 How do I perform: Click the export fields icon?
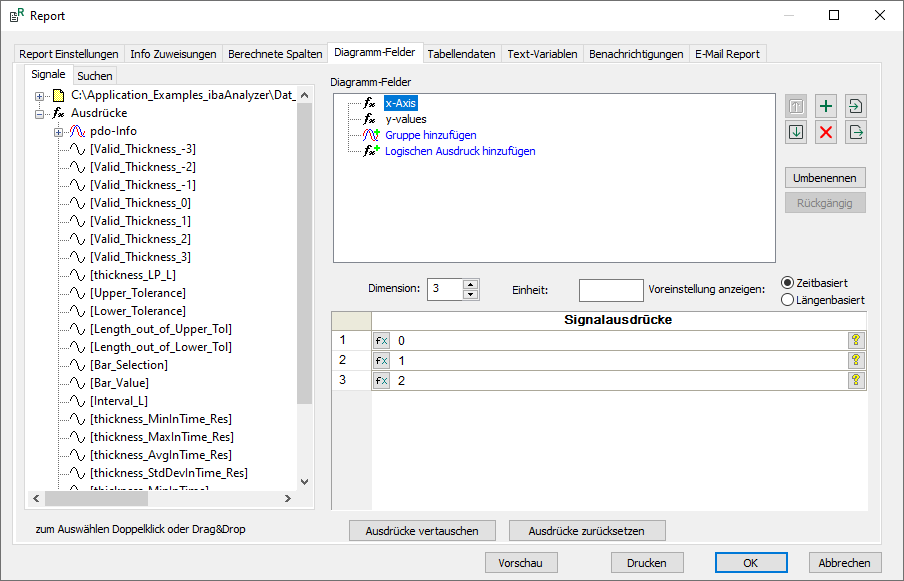pos(856,133)
